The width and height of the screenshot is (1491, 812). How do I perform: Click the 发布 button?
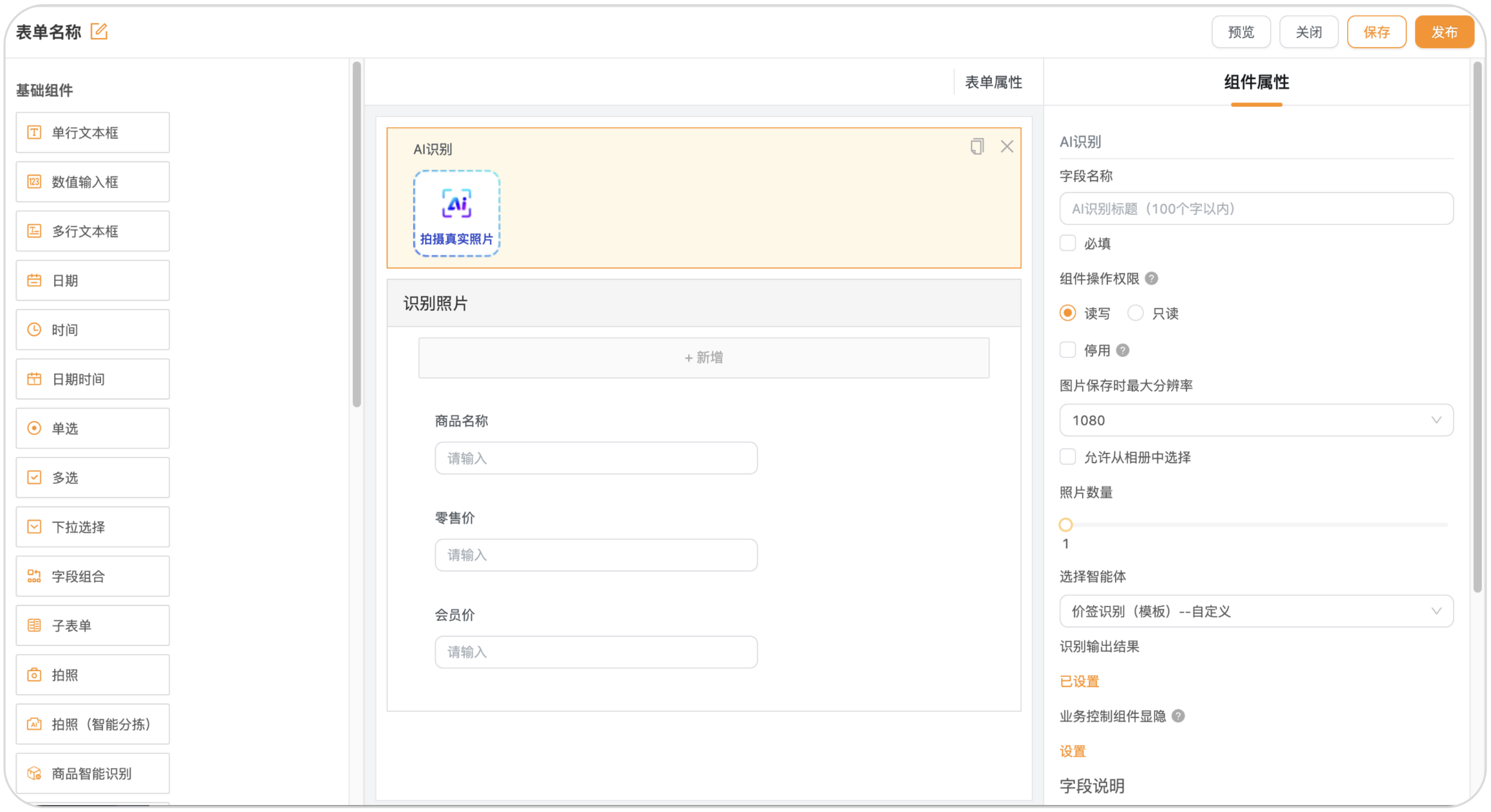tap(1444, 32)
